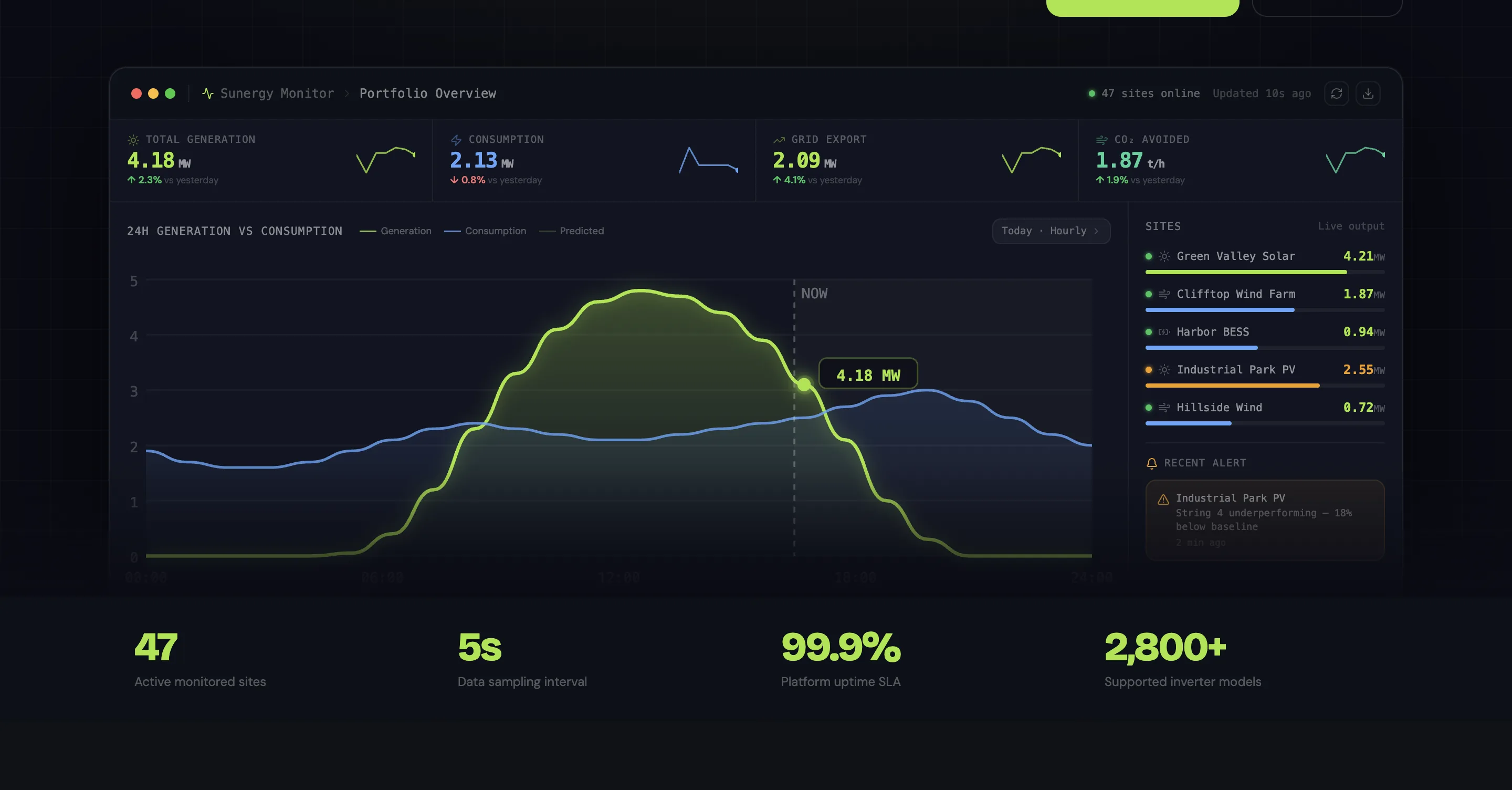Image resolution: width=1512 pixels, height=790 pixels.
Task: Expand the Today · Hourly time range selector
Action: (1051, 231)
